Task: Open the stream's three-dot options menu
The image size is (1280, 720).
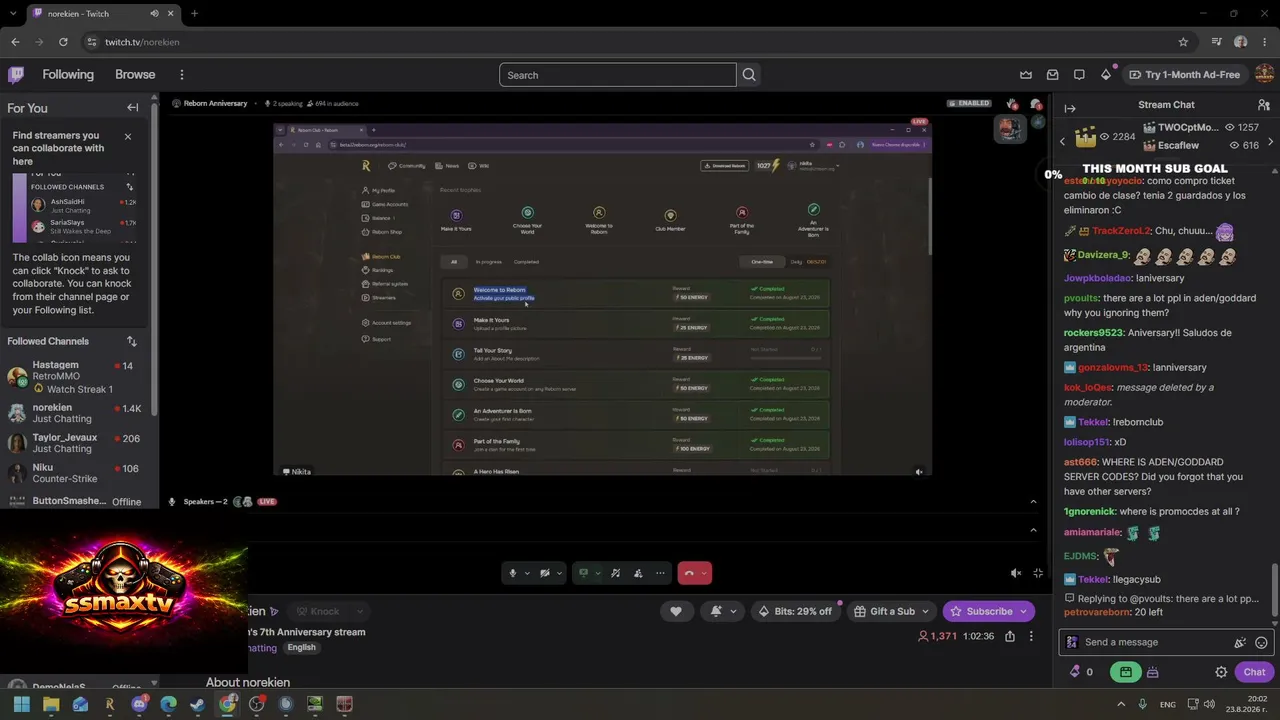Action: tap(1031, 636)
